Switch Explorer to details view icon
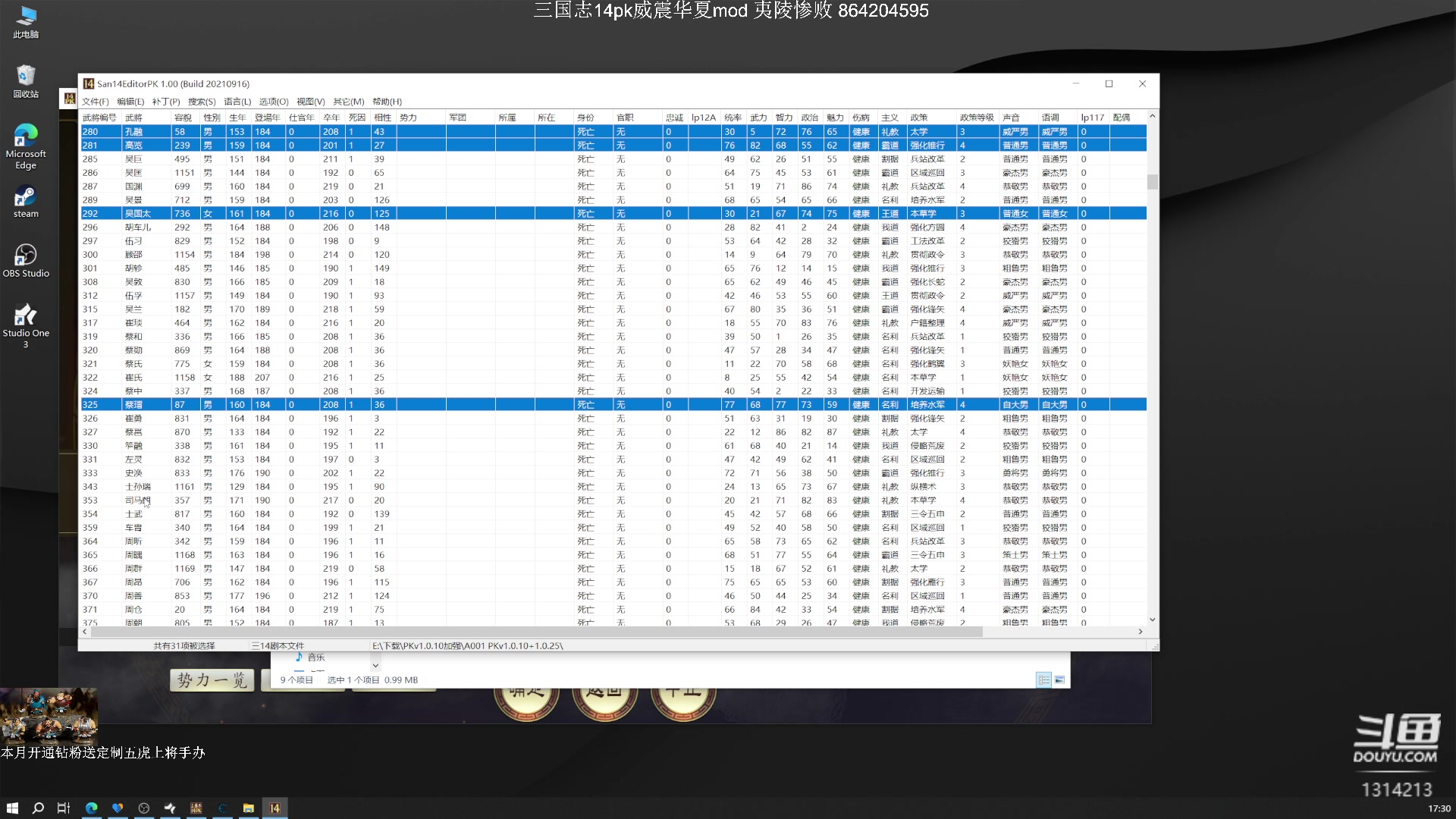 tap(1044, 679)
